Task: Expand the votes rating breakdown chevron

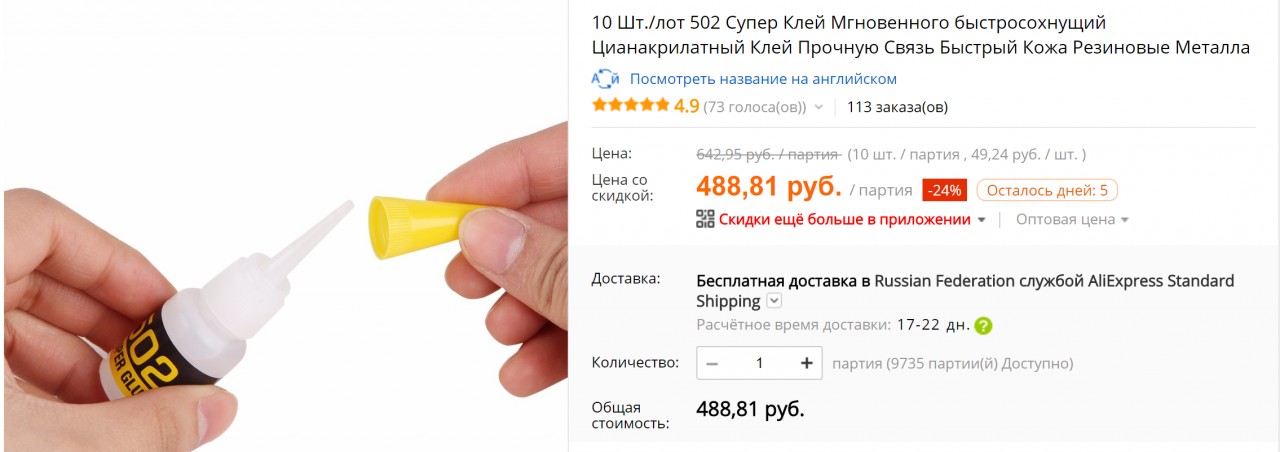Action: tap(818, 107)
